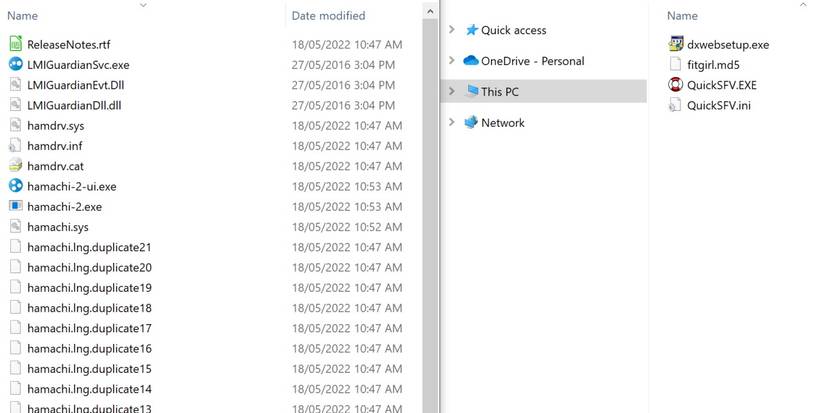Click the hamdrv.cat certificate icon
Screen dimensions: 825x413
(15, 166)
